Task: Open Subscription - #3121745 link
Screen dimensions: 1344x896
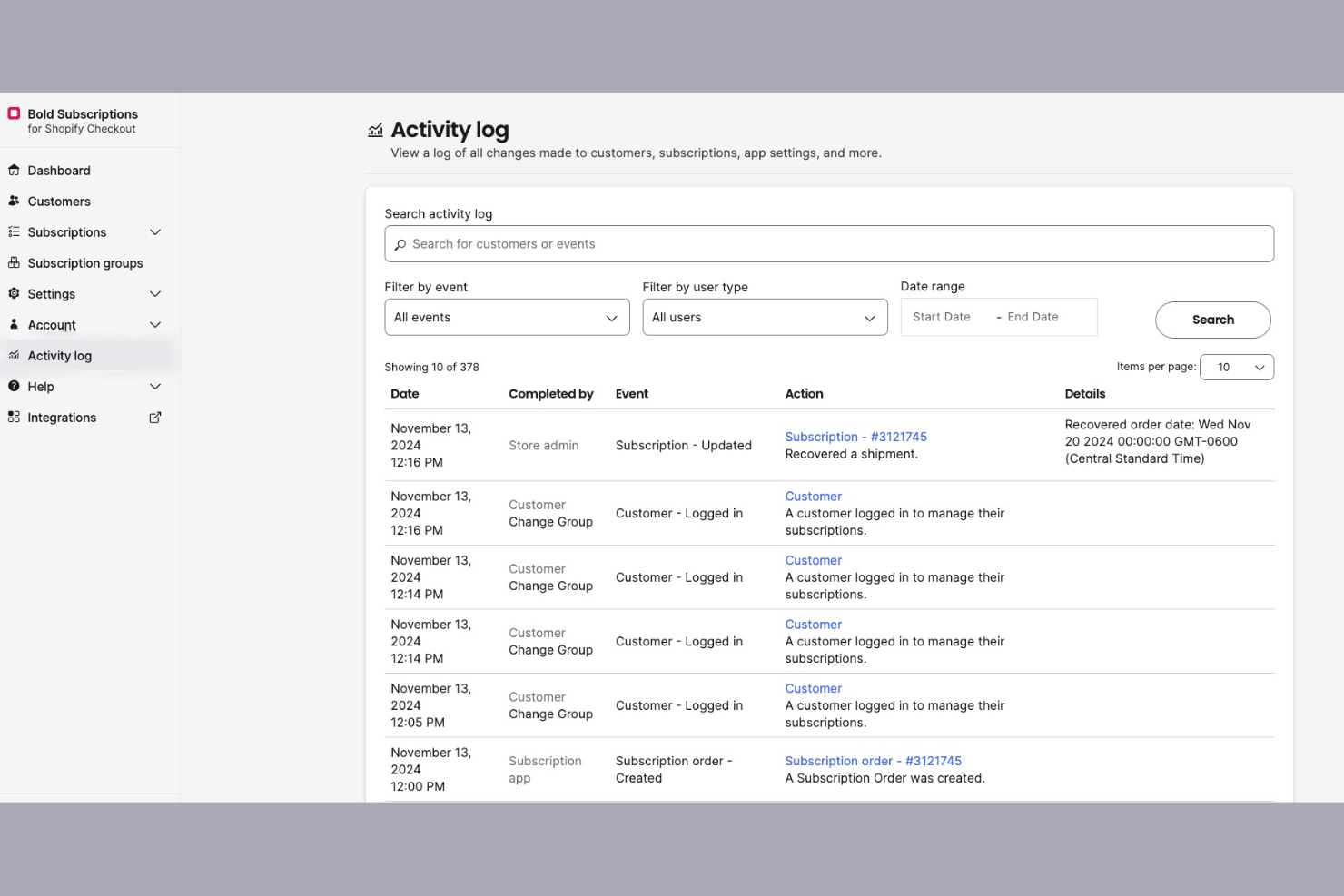Action: point(855,437)
